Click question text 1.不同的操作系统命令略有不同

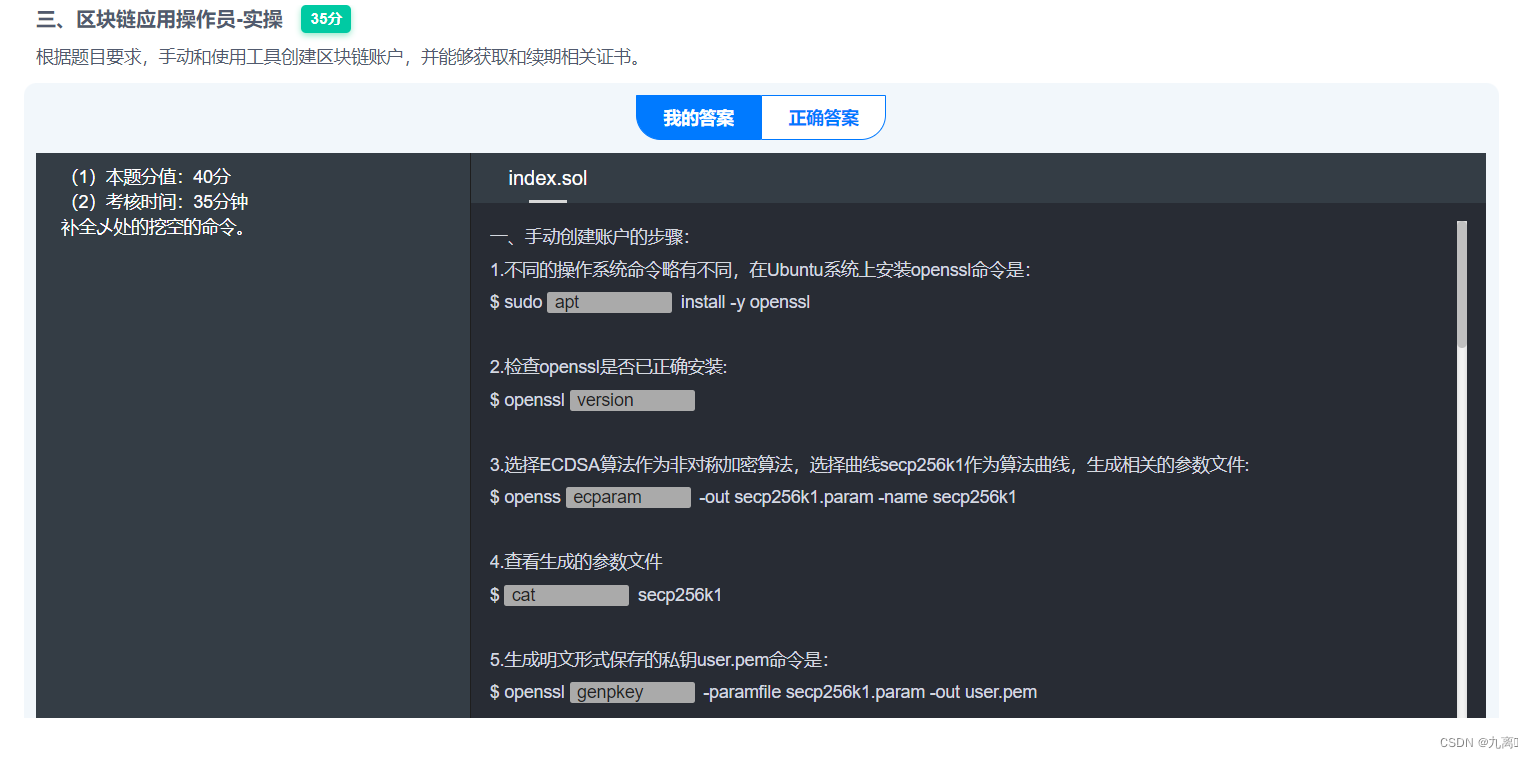760,269
